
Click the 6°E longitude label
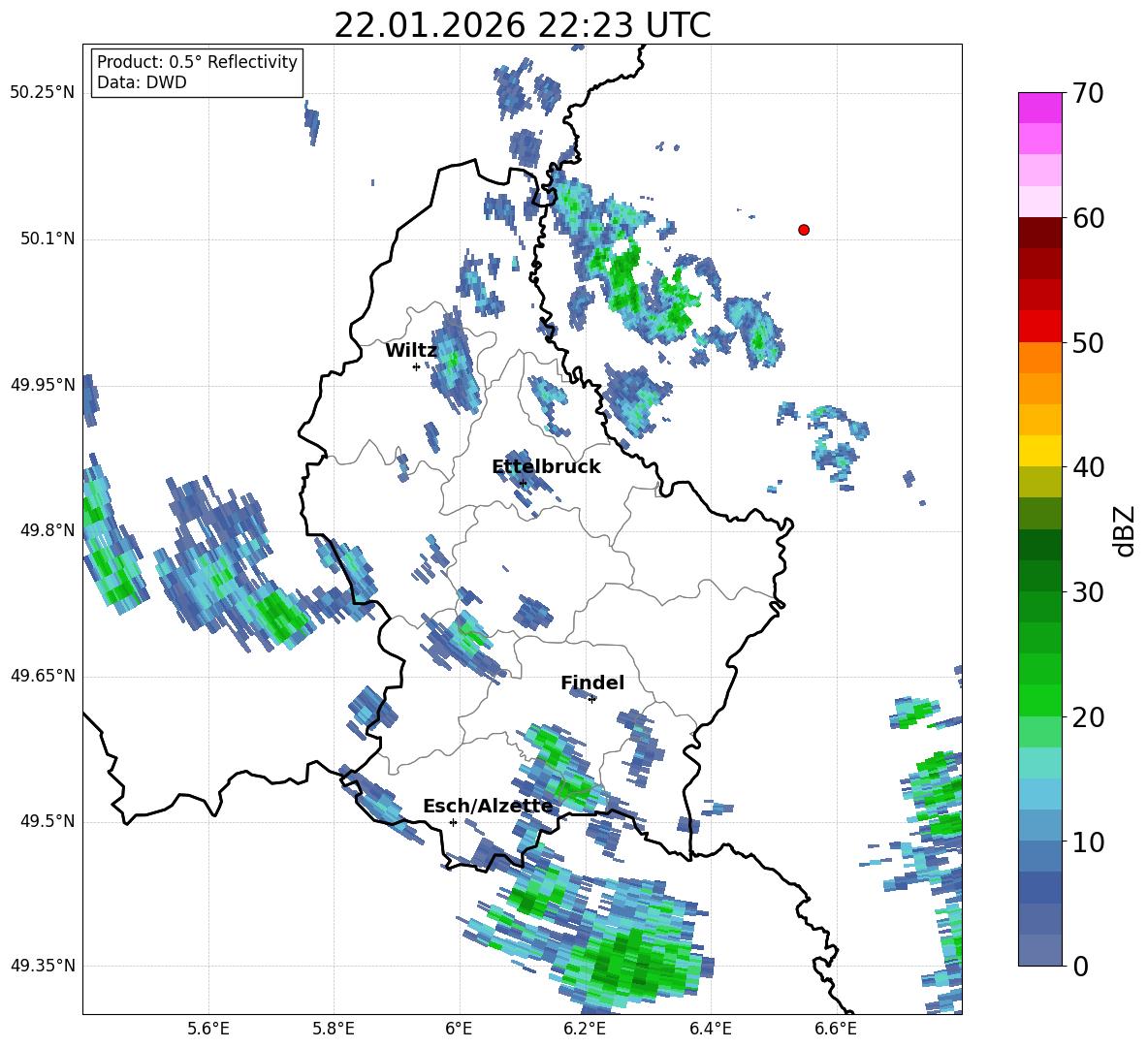point(459,1029)
